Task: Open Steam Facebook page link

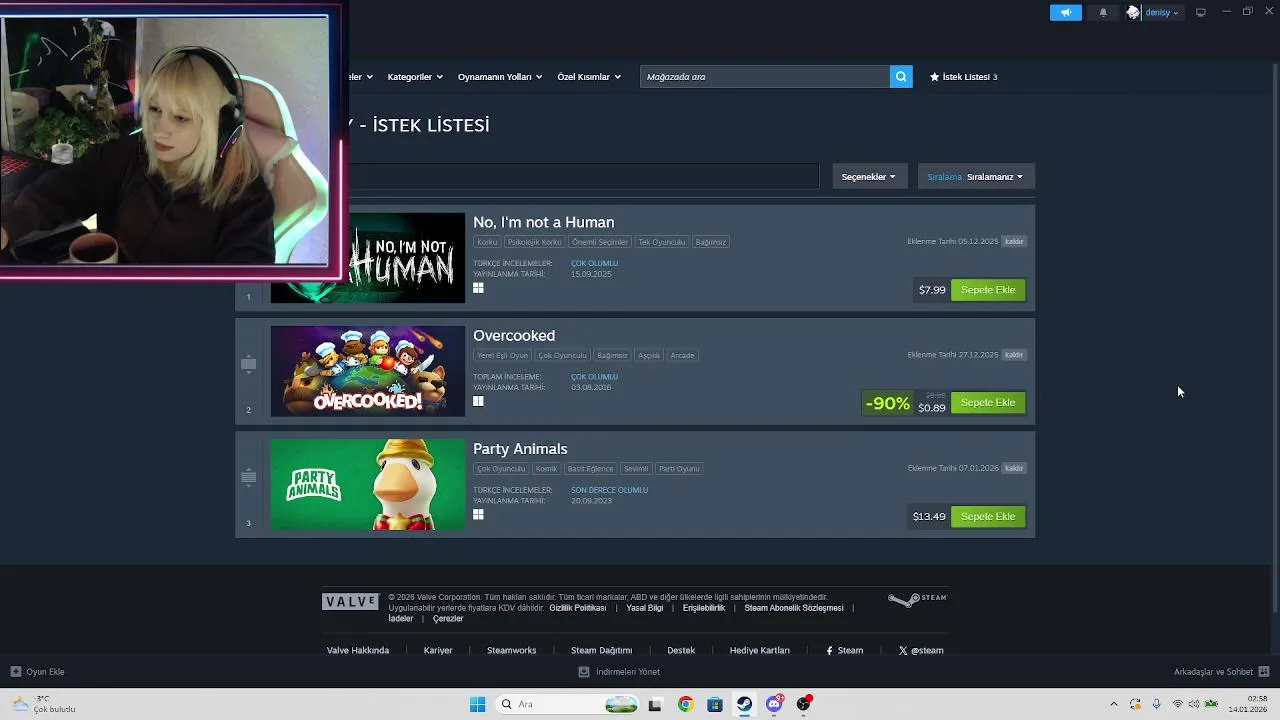Action: pyautogui.click(x=845, y=650)
